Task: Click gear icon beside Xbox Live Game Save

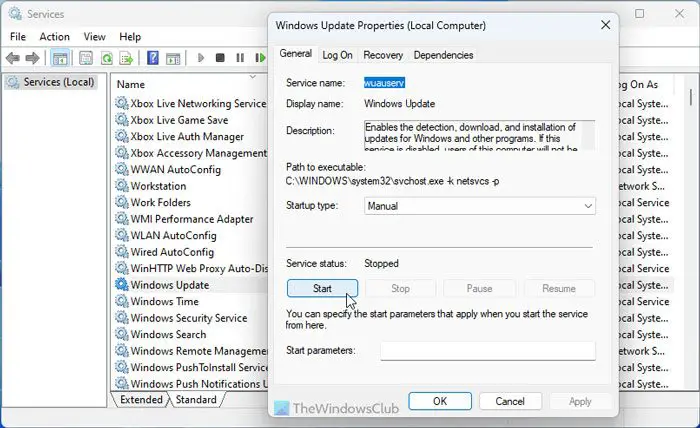Action: [122, 120]
